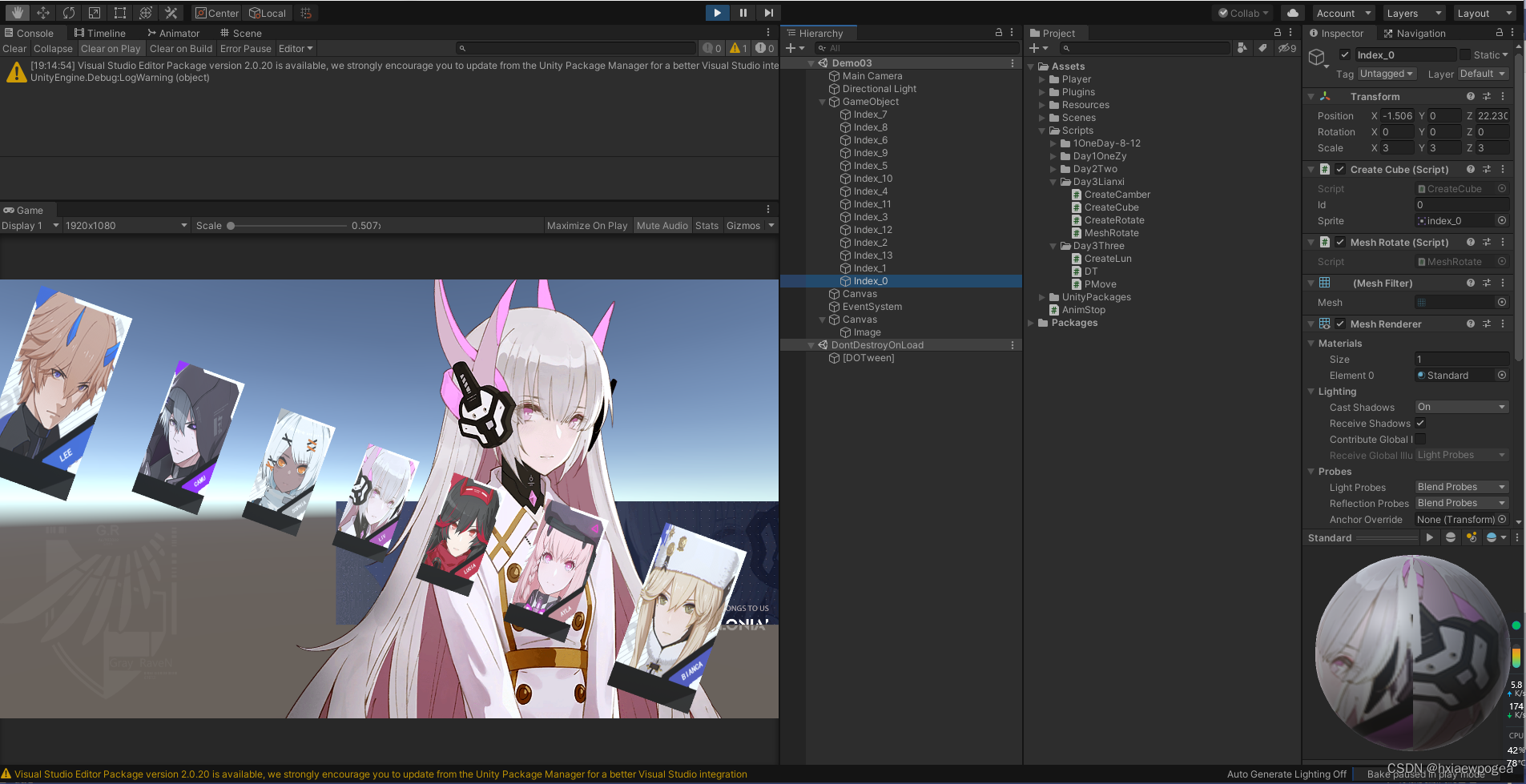Toggle warning message filter in Console
Viewport: 1526px width, 784px height.
pos(739,48)
